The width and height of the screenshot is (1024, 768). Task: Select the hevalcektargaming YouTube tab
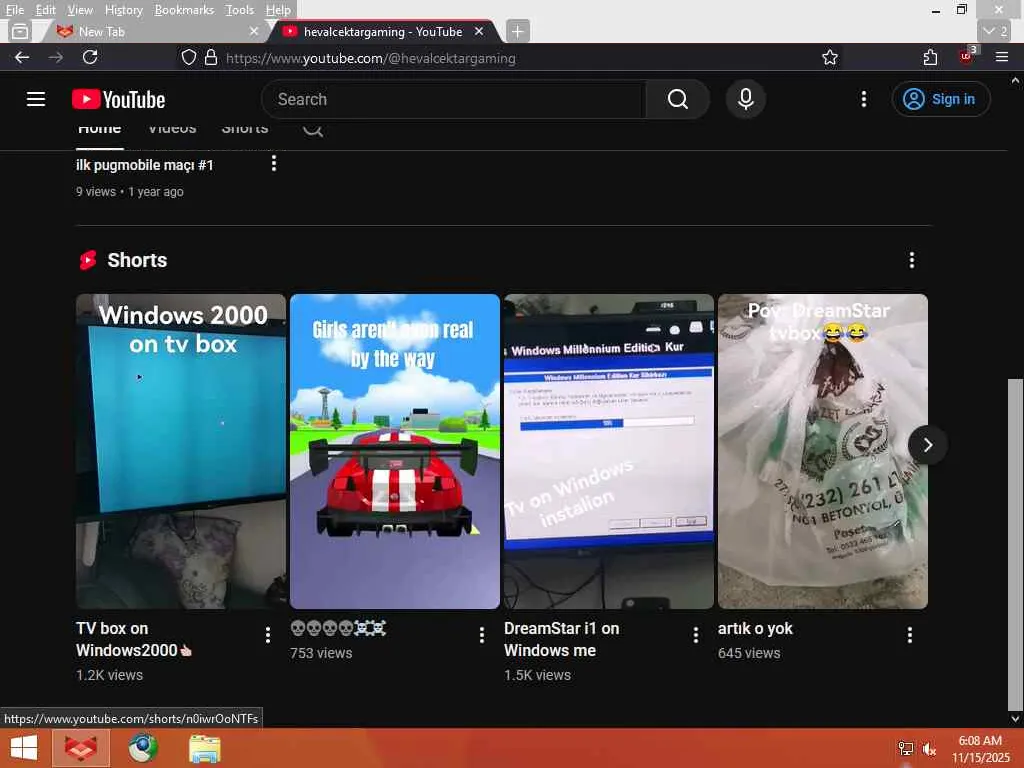[x=382, y=31]
